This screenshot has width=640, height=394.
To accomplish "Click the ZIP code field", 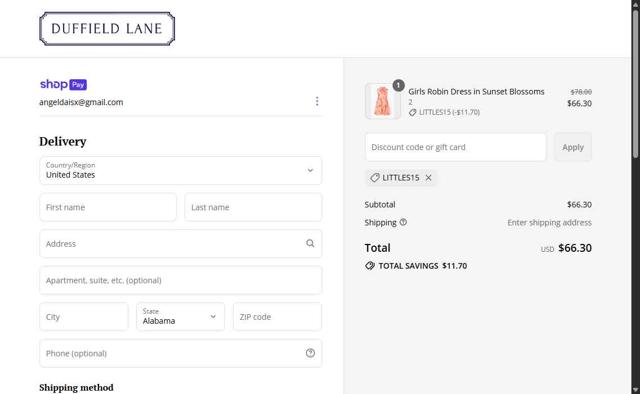I will [277, 316].
